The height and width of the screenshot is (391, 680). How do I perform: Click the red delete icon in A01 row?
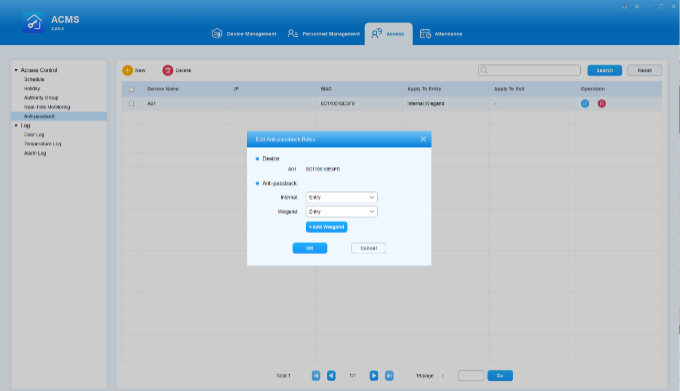tap(602, 104)
